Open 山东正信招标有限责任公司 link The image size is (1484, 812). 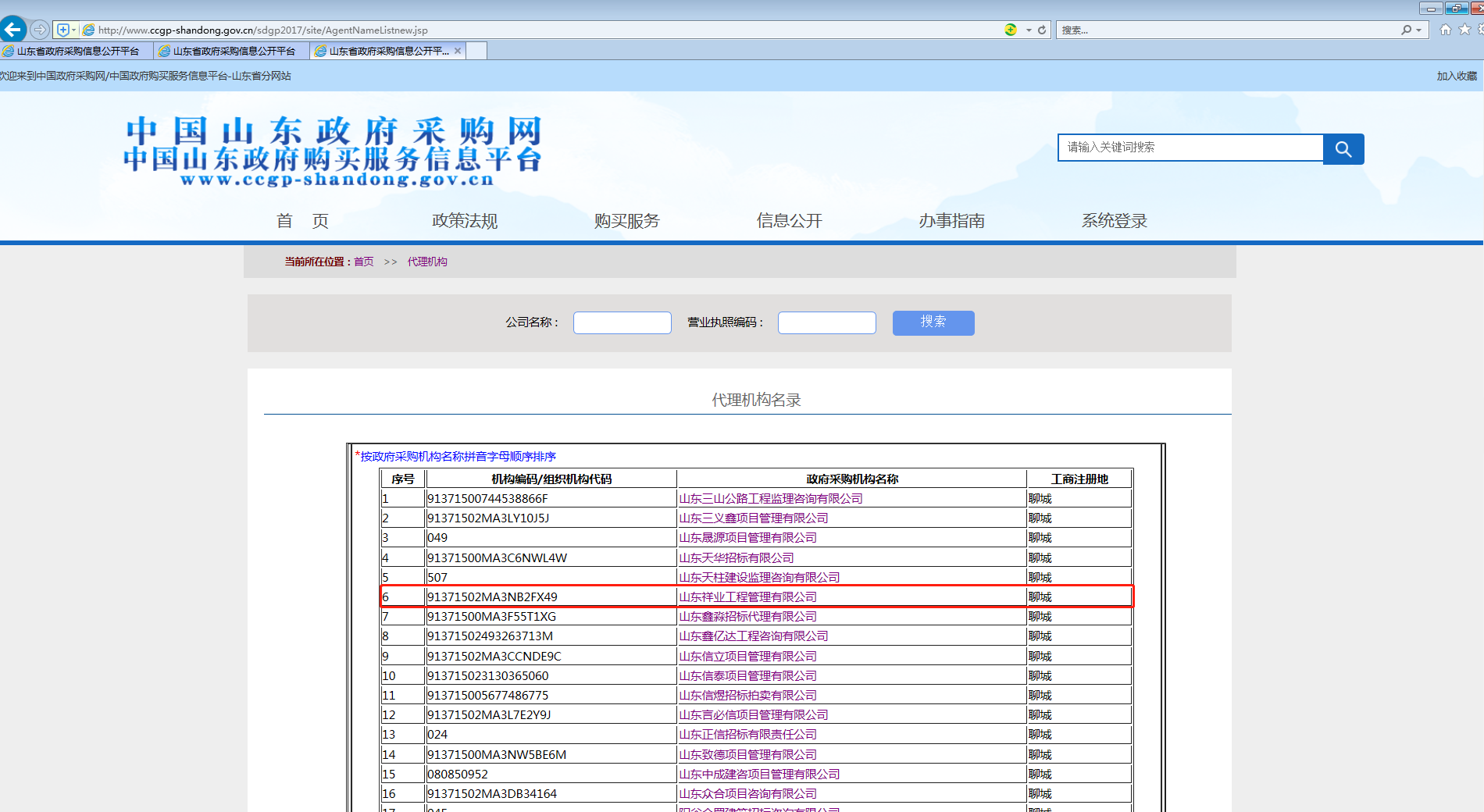coord(747,735)
